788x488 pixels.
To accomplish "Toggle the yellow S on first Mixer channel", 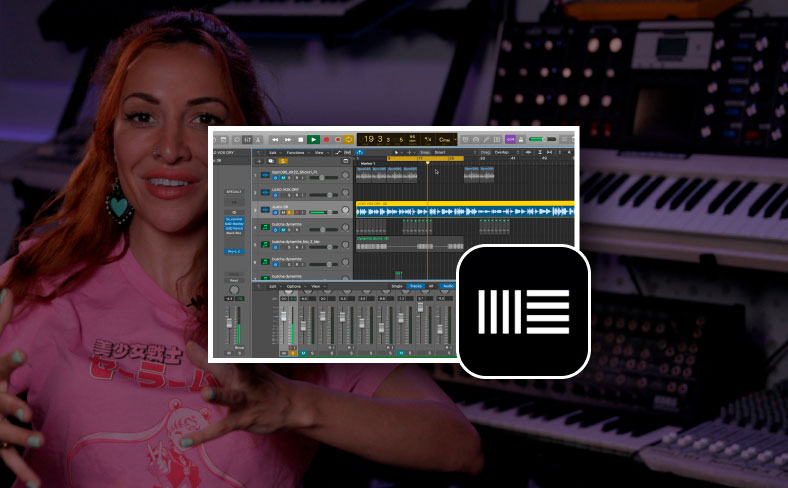I will (x=293, y=353).
